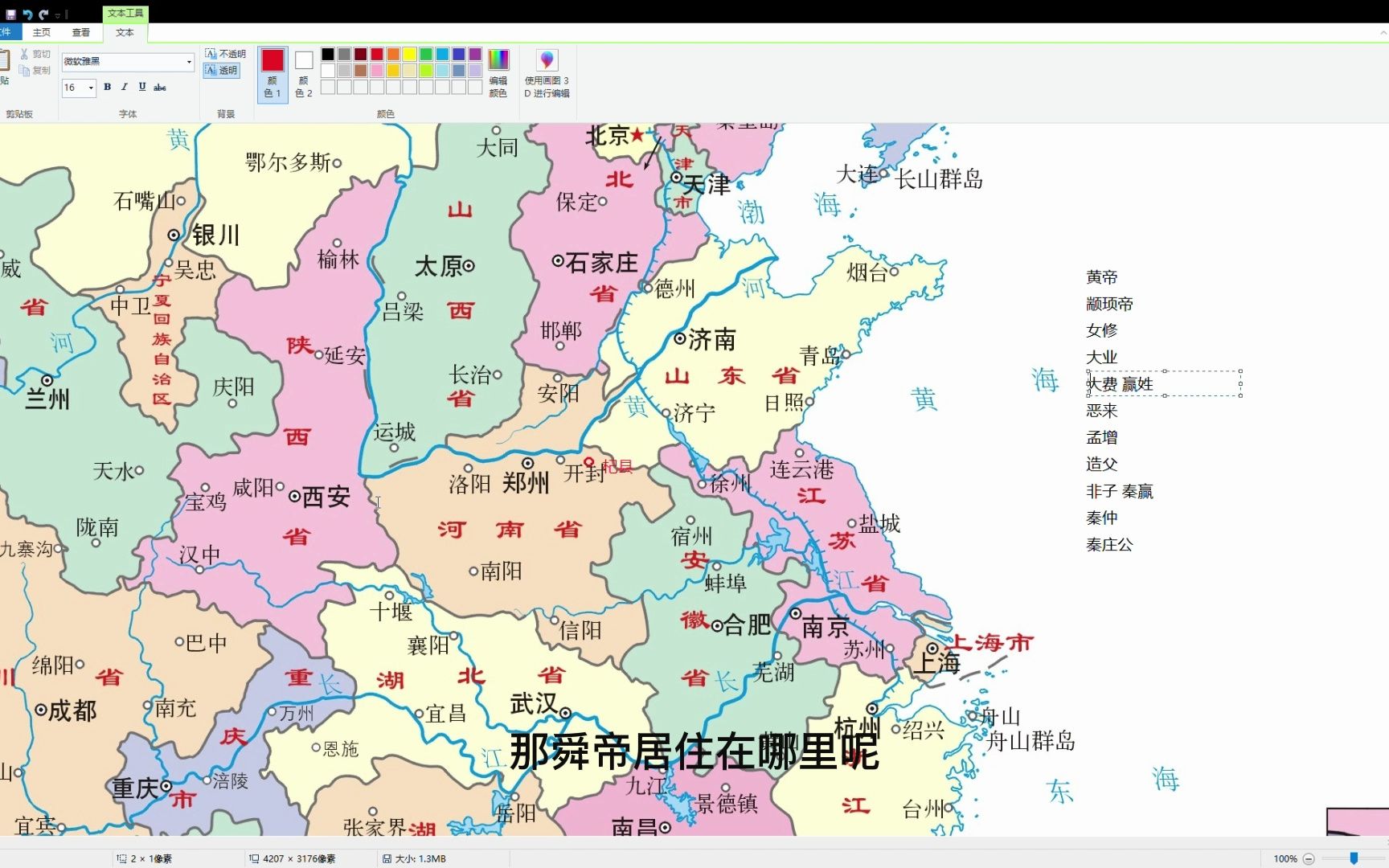Image resolution: width=1389 pixels, height=868 pixels.
Task: Pick the dark red color swatch
Action: pyautogui.click(x=361, y=54)
